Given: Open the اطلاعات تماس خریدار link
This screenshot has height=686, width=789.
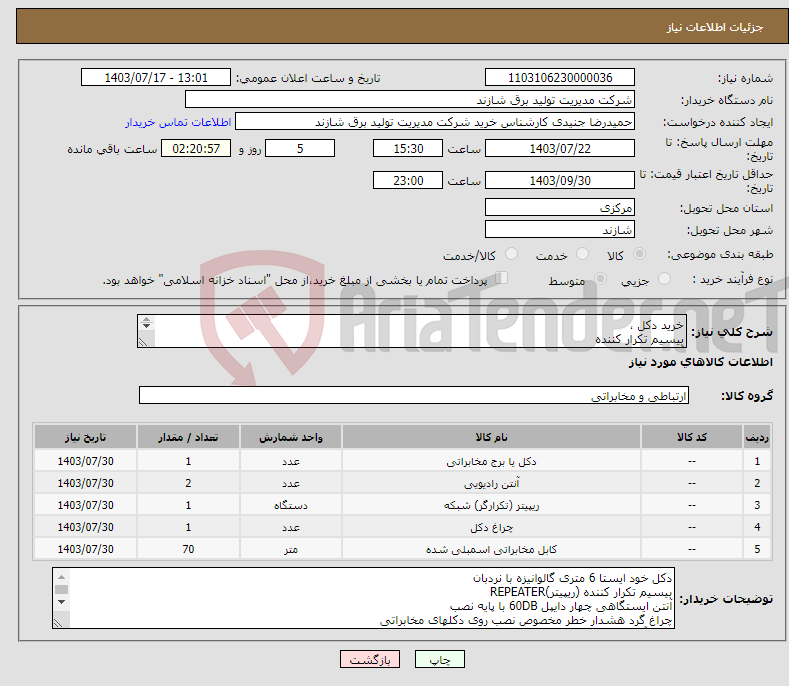Looking at the screenshot, I should pyautogui.click(x=178, y=122).
